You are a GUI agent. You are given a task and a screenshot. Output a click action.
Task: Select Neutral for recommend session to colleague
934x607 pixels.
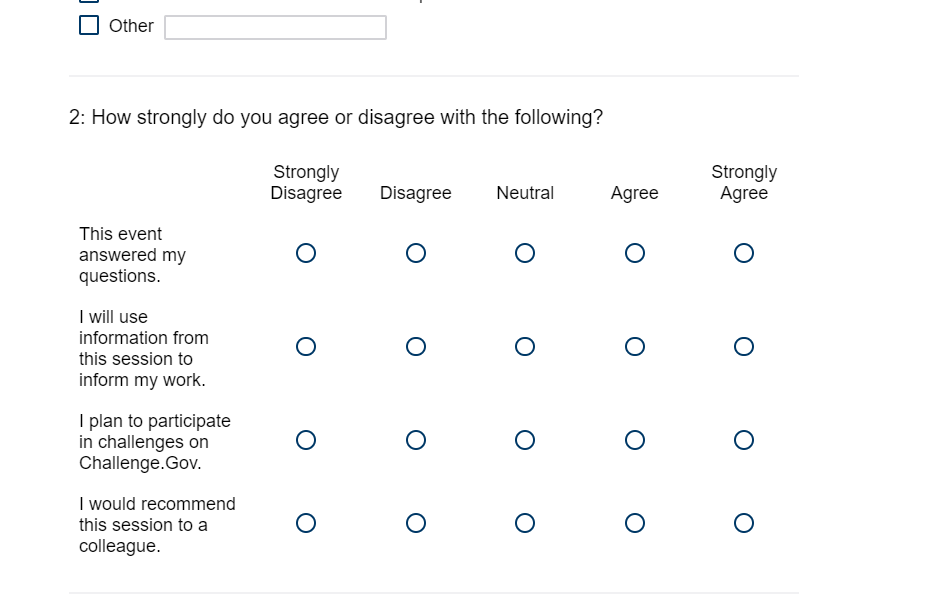click(x=525, y=523)
